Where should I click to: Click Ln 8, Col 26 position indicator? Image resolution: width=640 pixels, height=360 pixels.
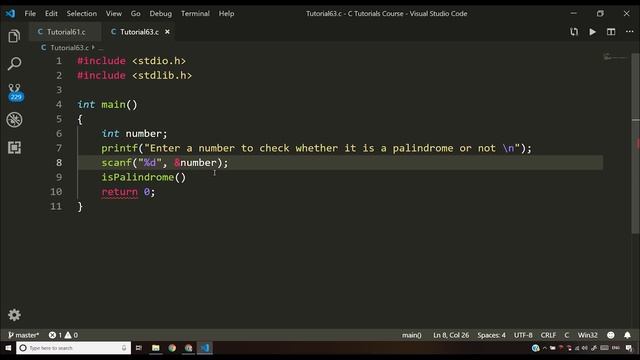451,335
